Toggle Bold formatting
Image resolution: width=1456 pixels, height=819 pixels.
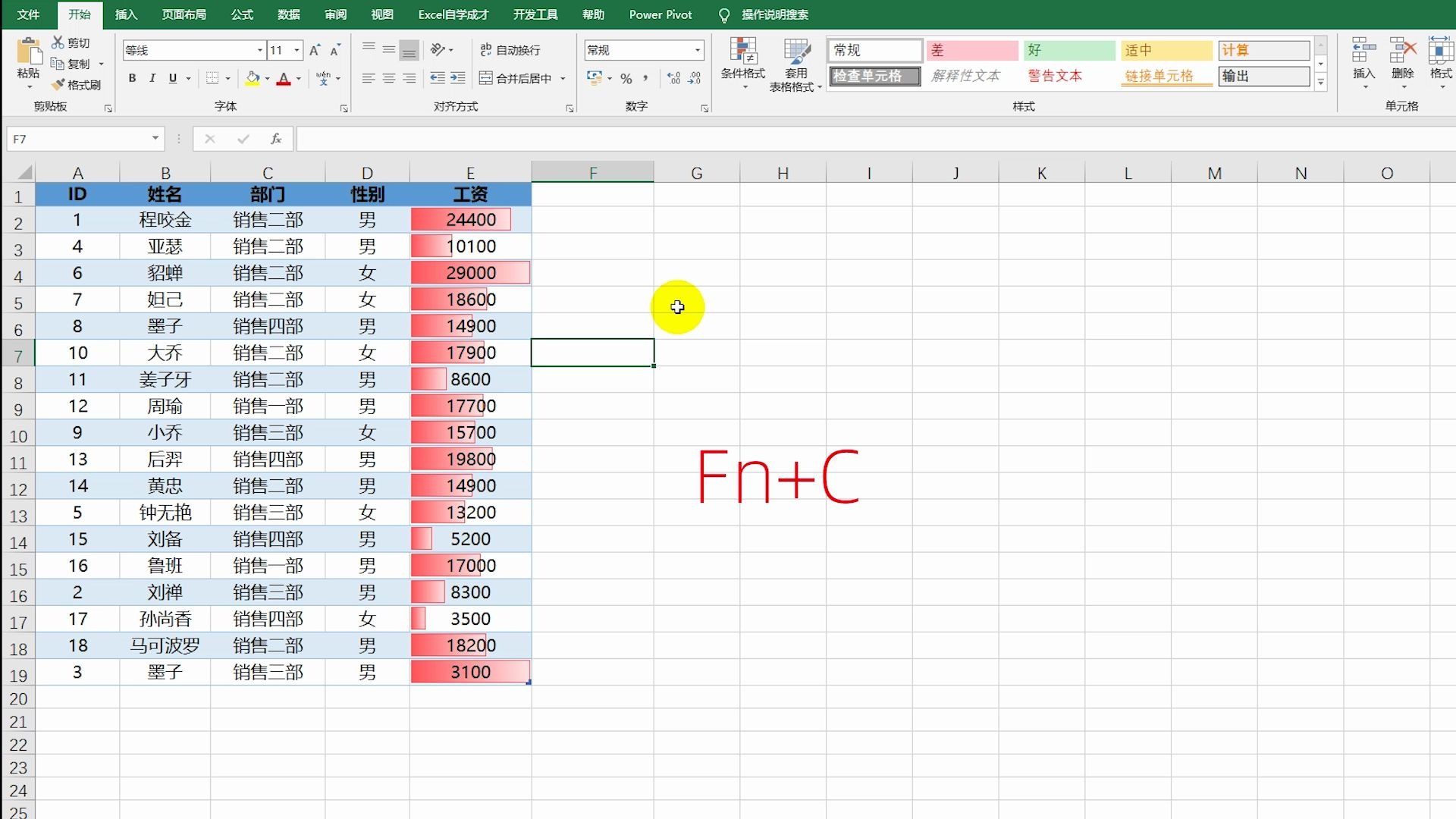pyautogui.click(x=132, y=78)
